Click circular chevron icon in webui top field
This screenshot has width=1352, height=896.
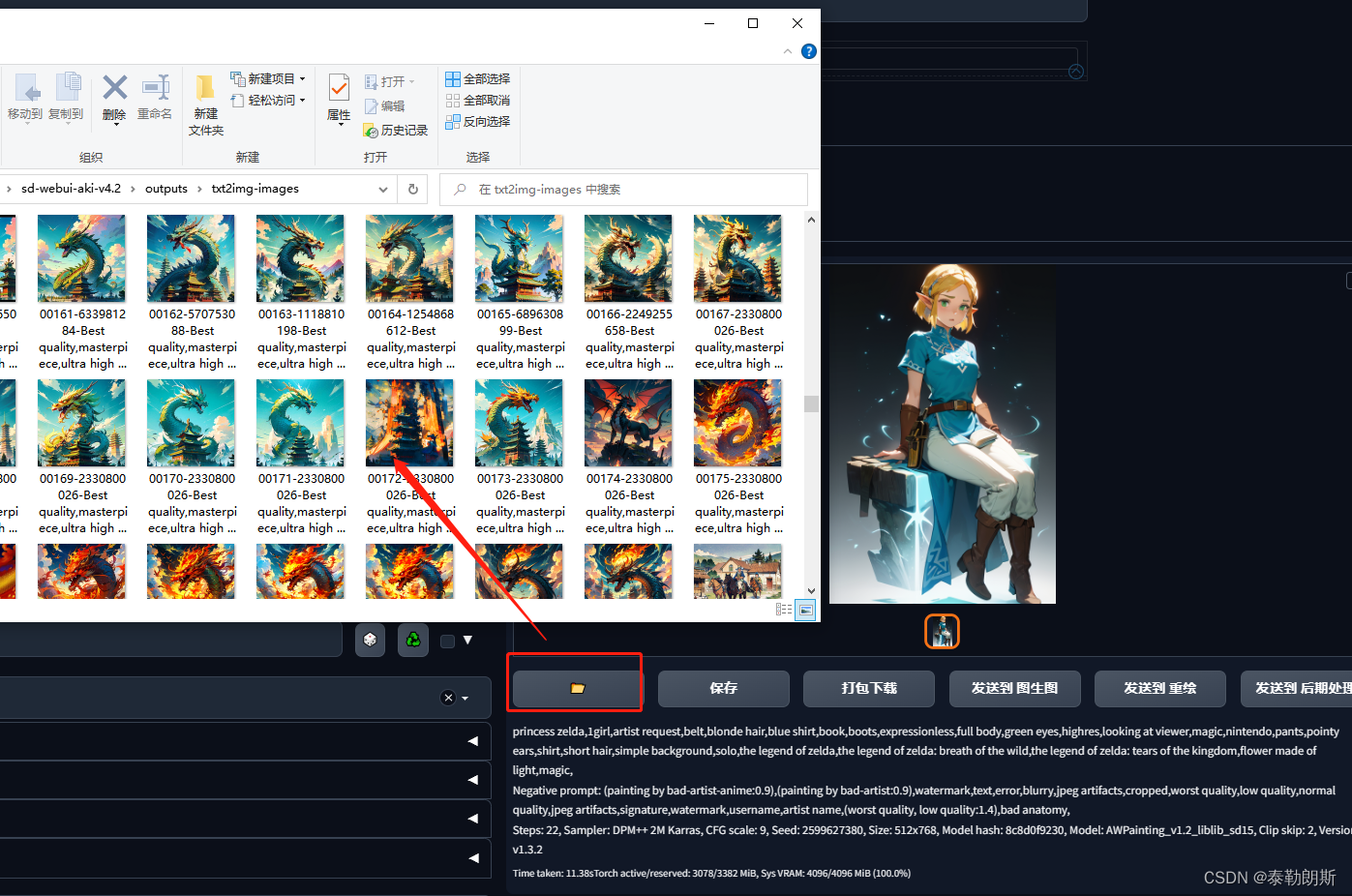[1076, 72]
